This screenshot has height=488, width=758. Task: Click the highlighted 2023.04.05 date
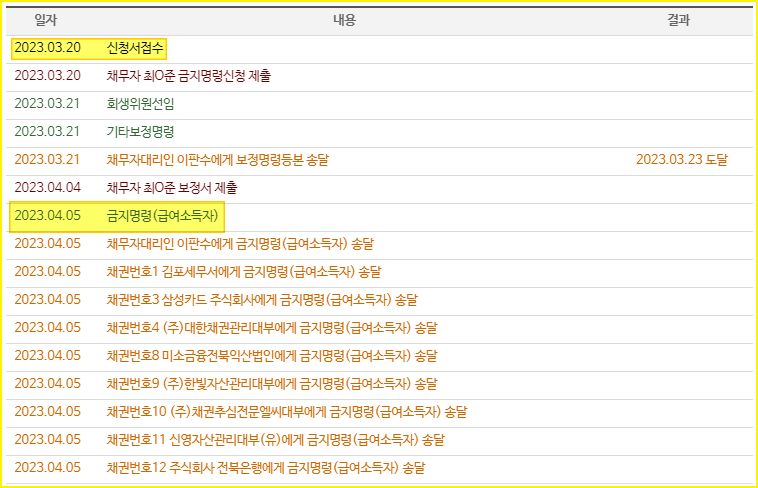(x=47, y=216)
